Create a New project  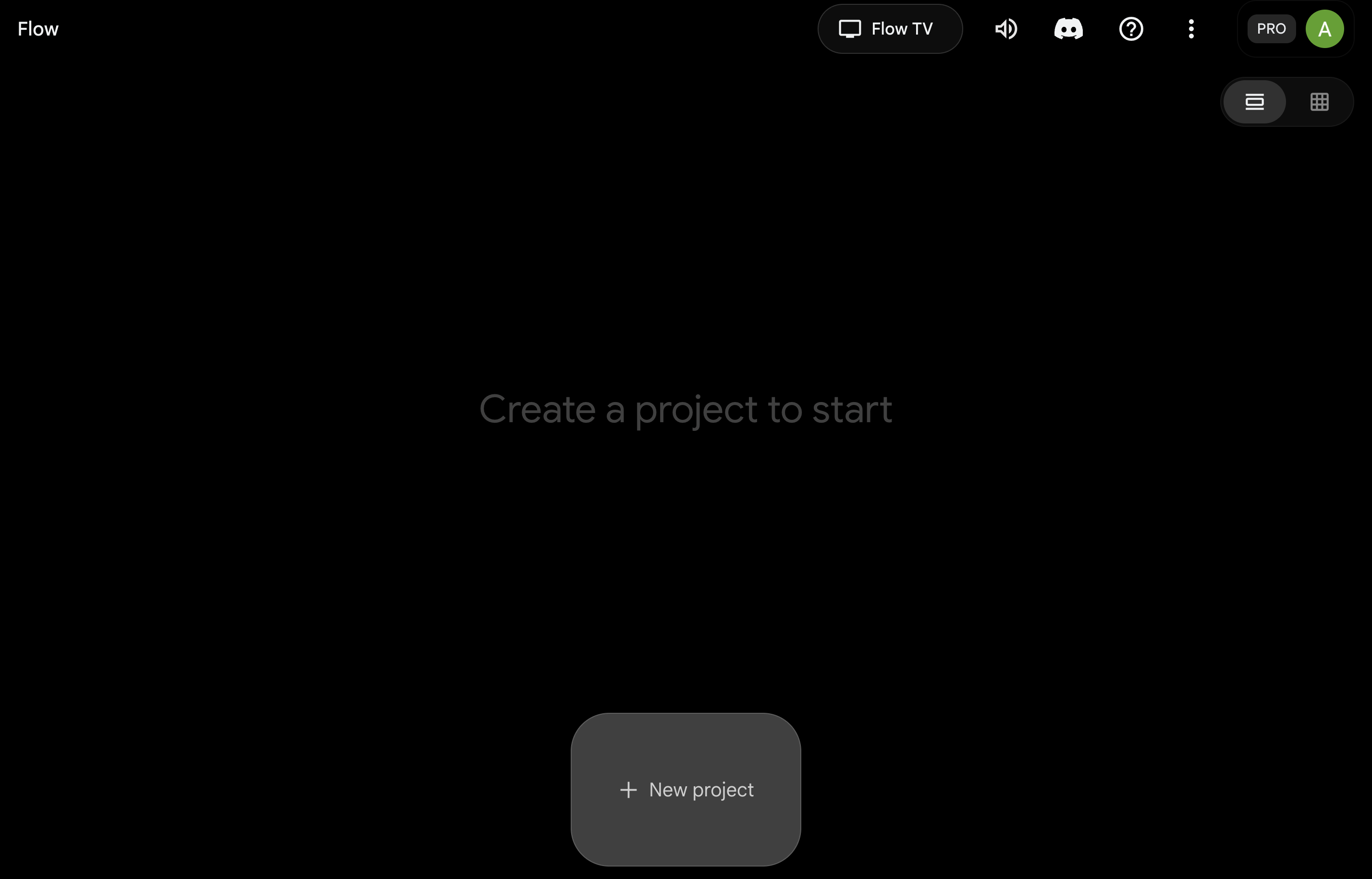pos(686,789)
